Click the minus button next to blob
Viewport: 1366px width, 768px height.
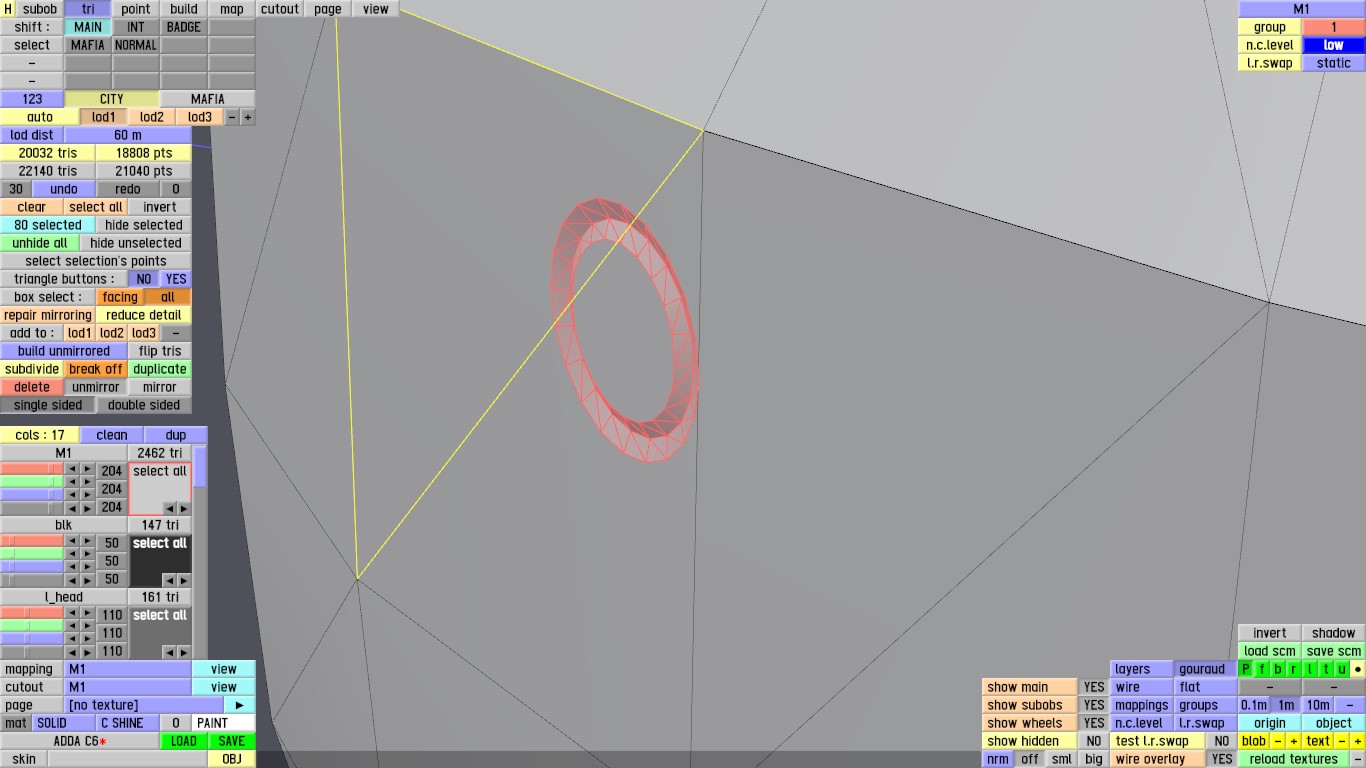point(1278,741)
